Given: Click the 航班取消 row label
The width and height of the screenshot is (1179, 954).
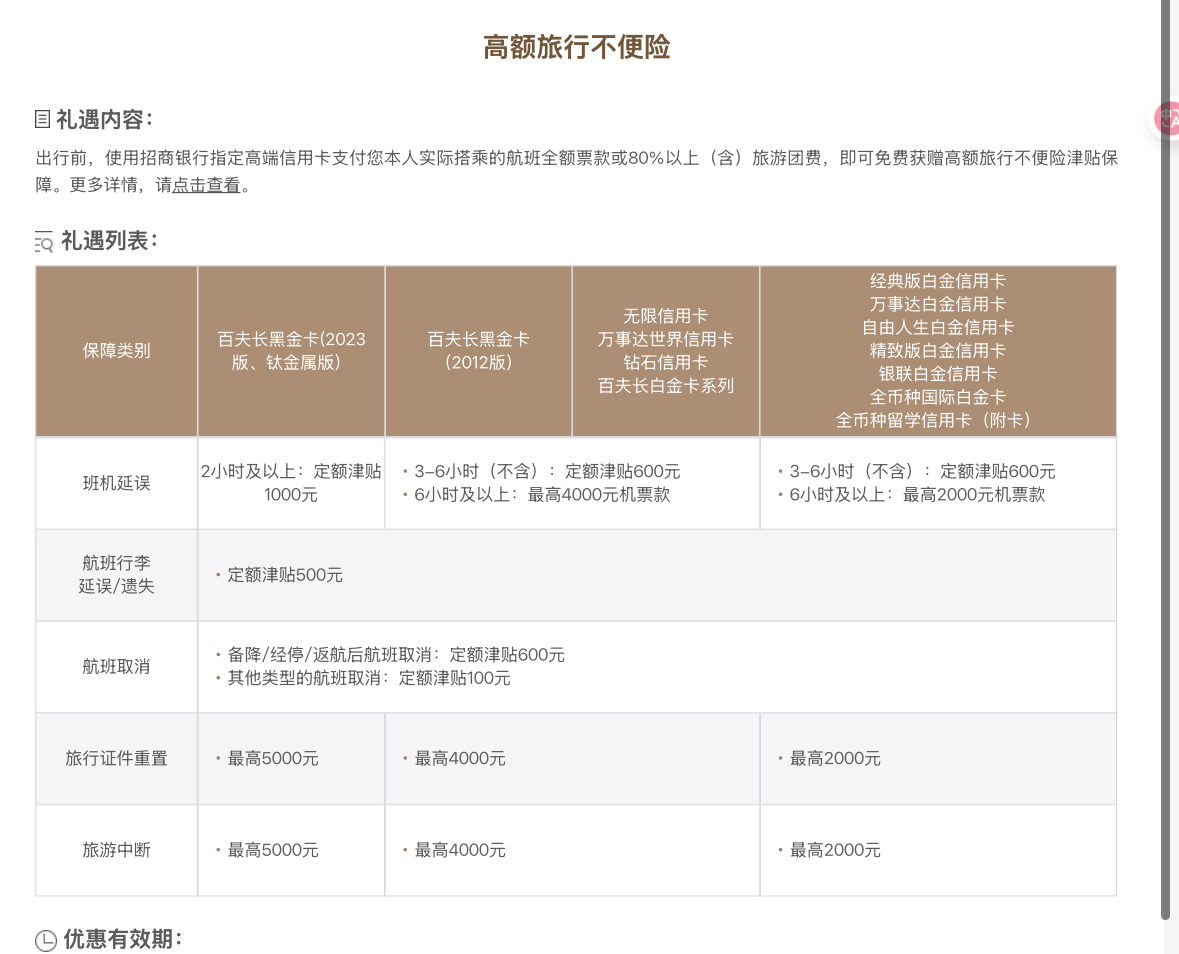Looking at the screenshot, I should tap(117, 666).
